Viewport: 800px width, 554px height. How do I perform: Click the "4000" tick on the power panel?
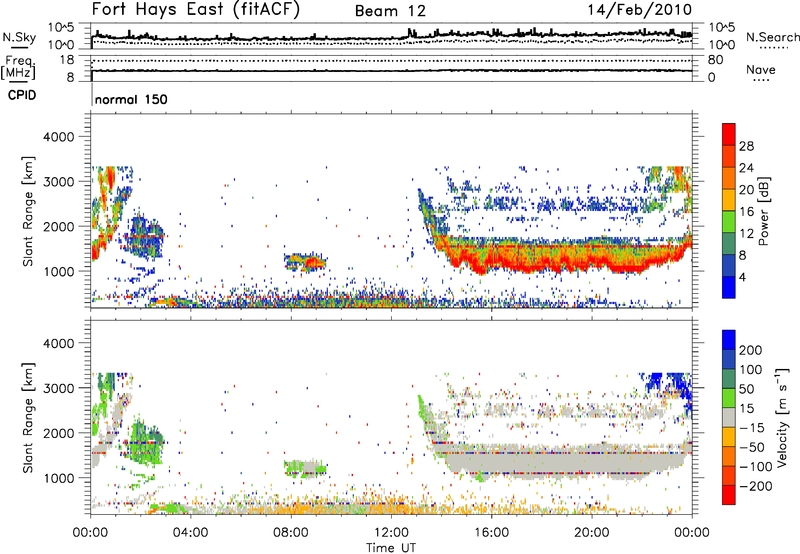point(58,137)
